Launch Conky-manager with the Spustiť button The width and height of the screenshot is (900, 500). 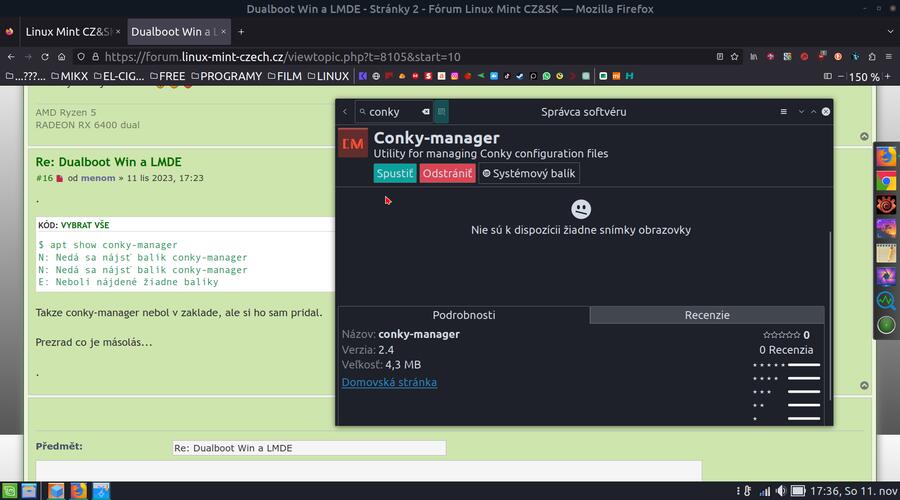394,173
